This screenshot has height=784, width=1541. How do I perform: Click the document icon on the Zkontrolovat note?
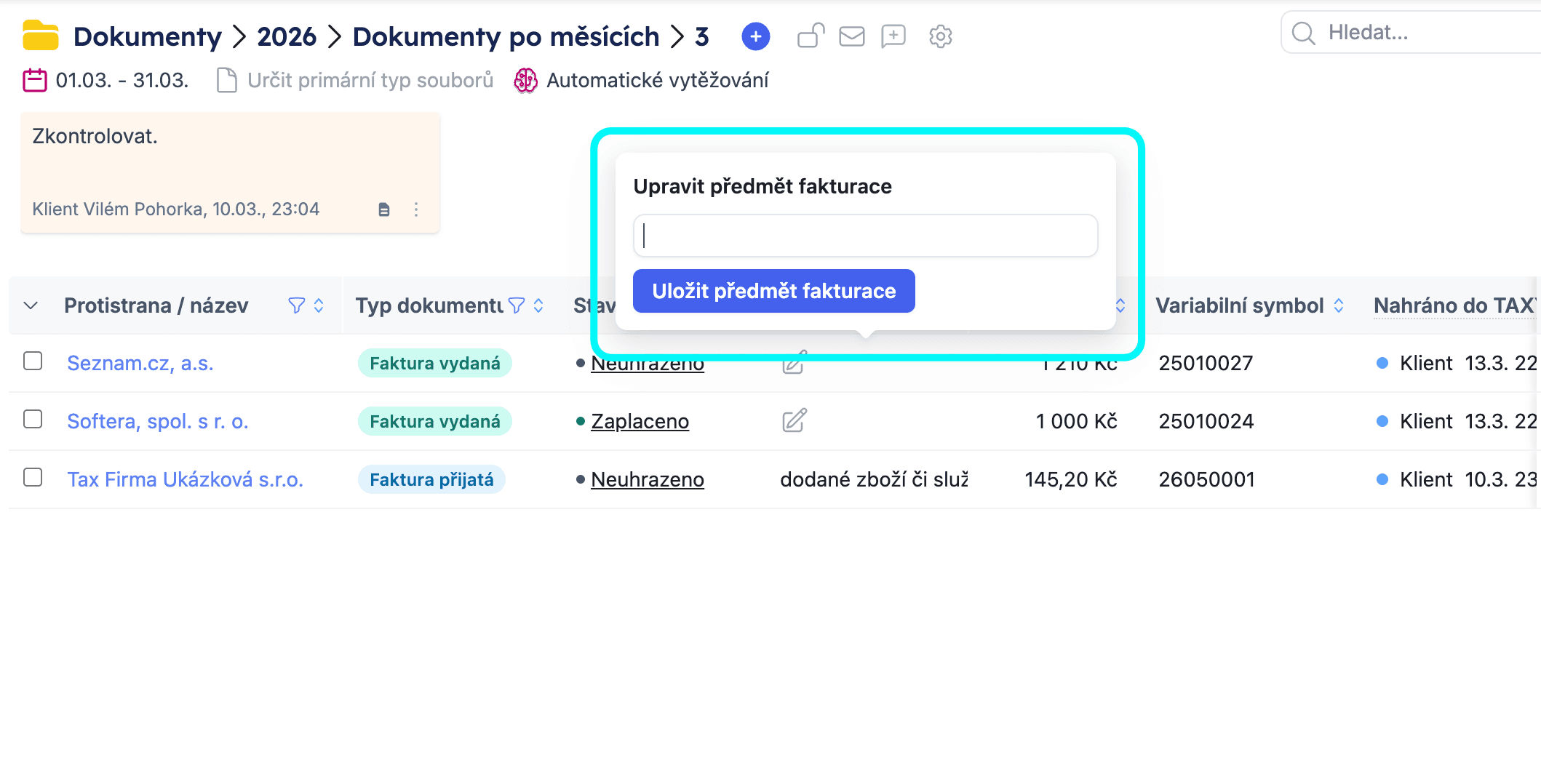(384, 209)
